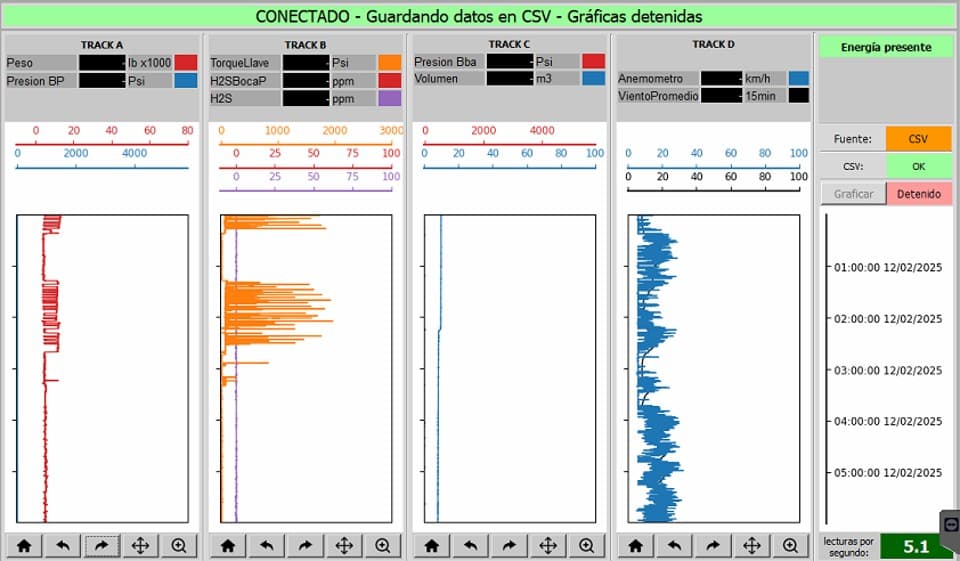960x561 pixels.
Task: Click the Graficar button
Action: tap(853, 194)
